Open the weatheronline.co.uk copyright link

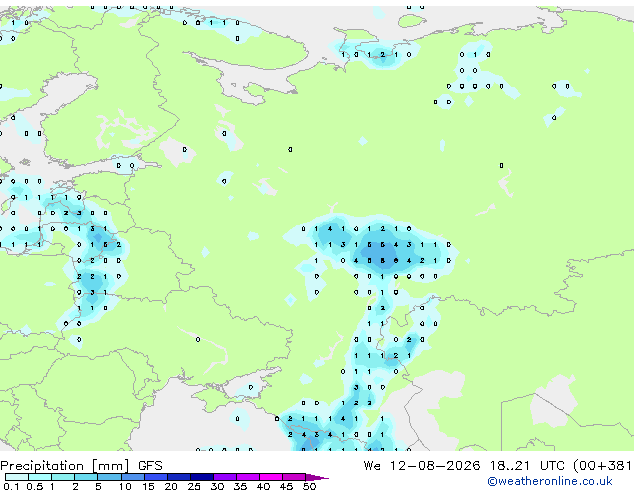click(x=550, y=481)
